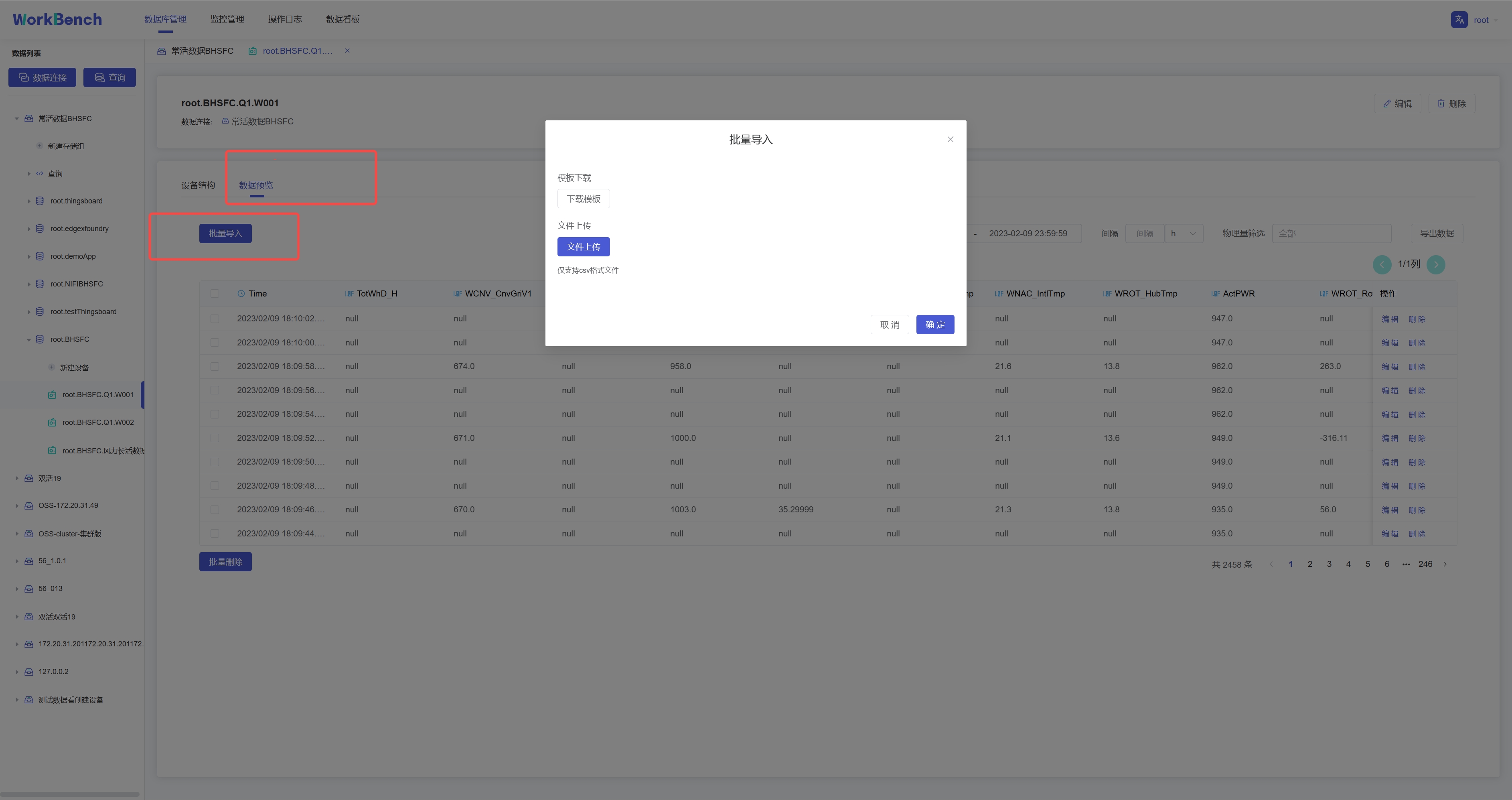Screen dimensions: 1512x800
Task: Click previous column arrow near 1/1列
Action: (1382, 264)
